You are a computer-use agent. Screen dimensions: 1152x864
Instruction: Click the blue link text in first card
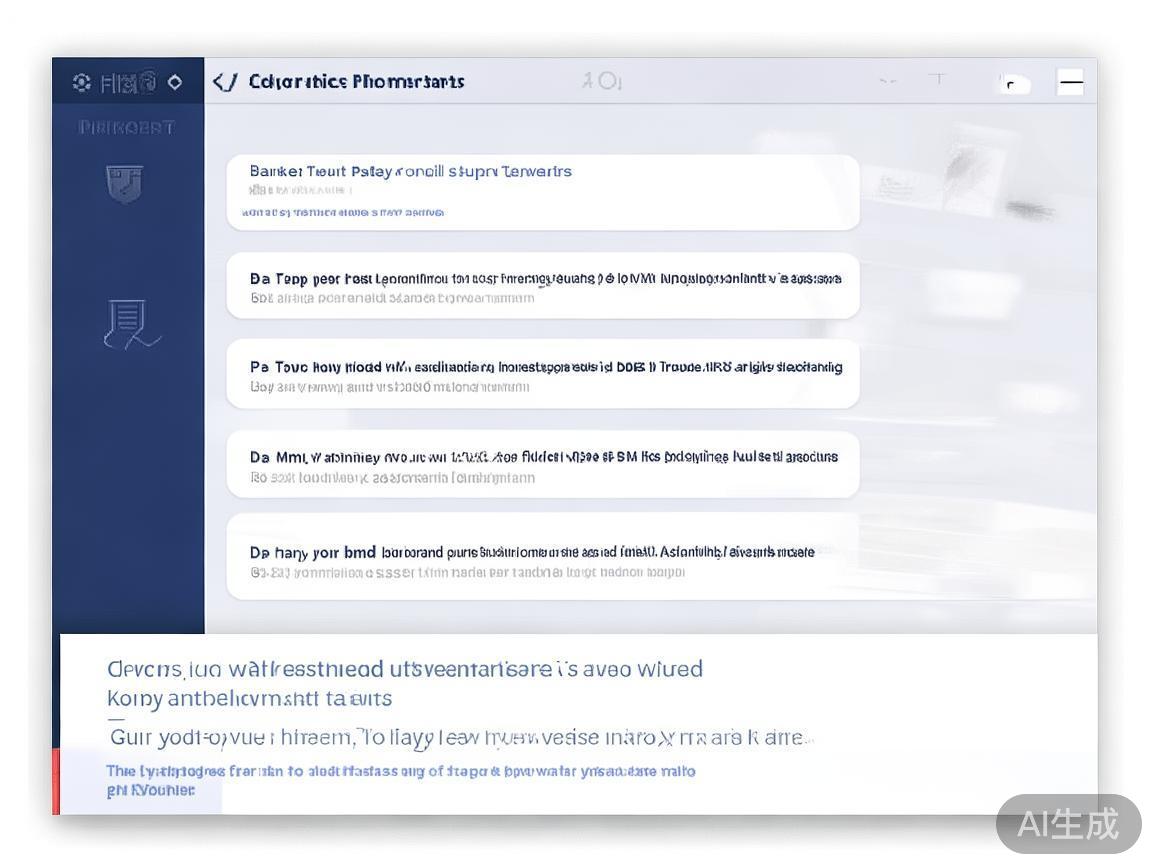pos(343,212)
